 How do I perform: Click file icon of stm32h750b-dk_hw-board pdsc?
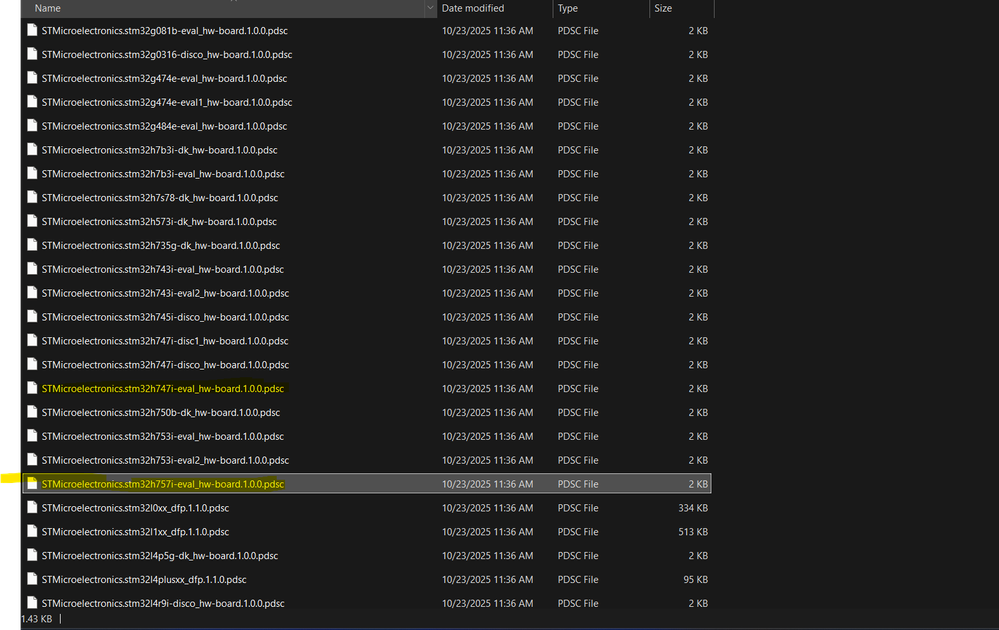[x=32, y=412]
